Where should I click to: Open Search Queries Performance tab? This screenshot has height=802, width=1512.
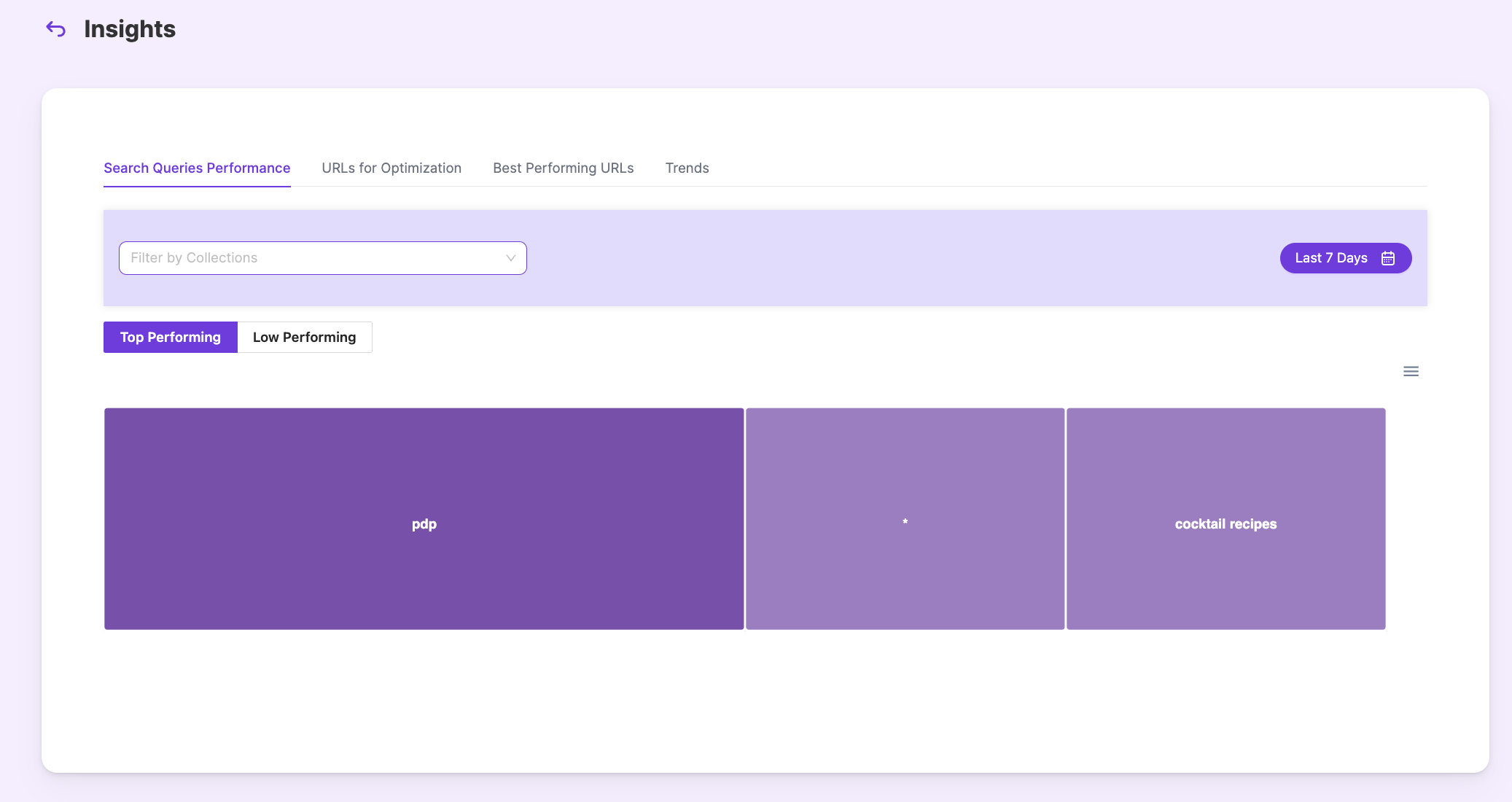pos(197,168)
